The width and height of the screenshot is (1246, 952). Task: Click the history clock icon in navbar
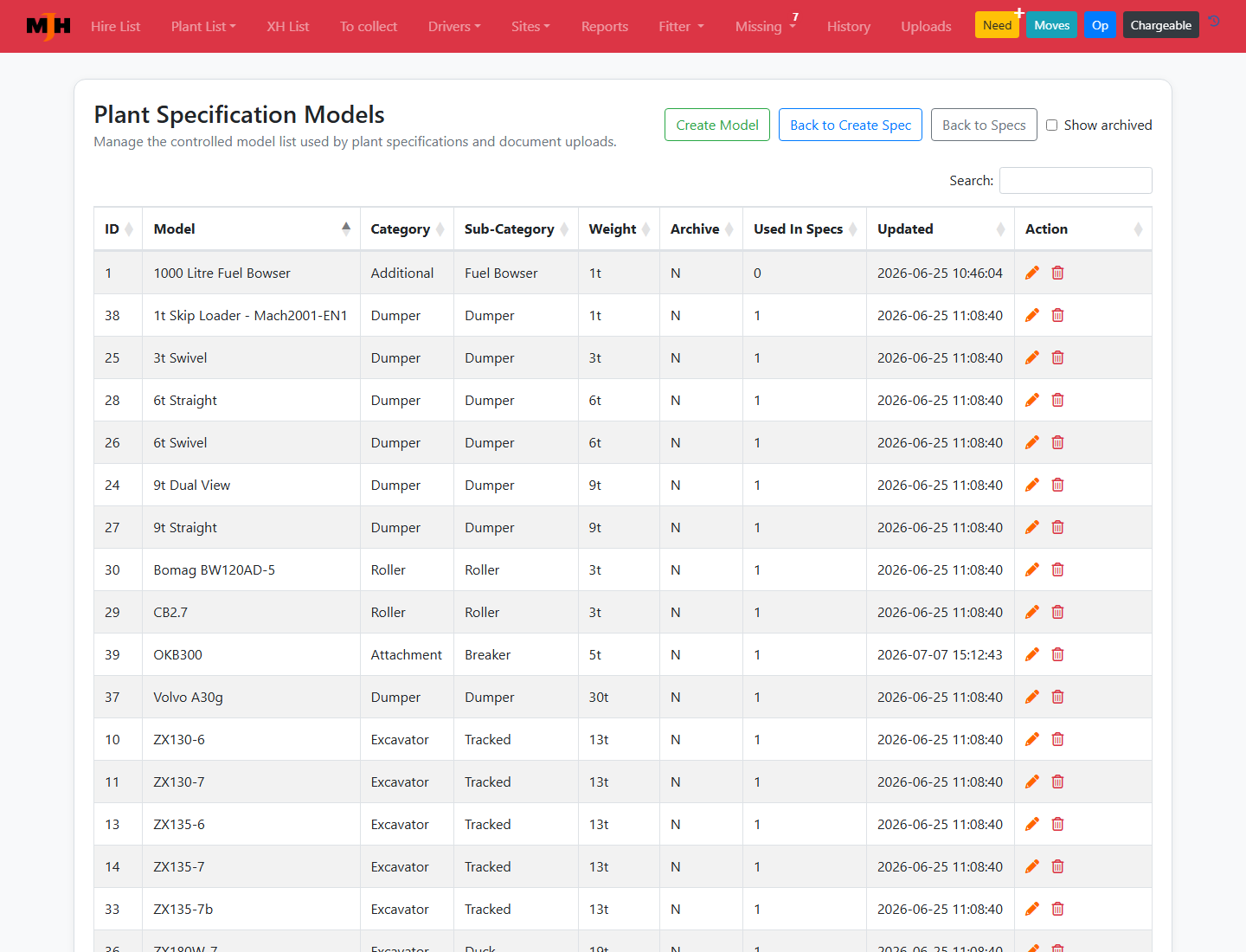point(1214,22)
